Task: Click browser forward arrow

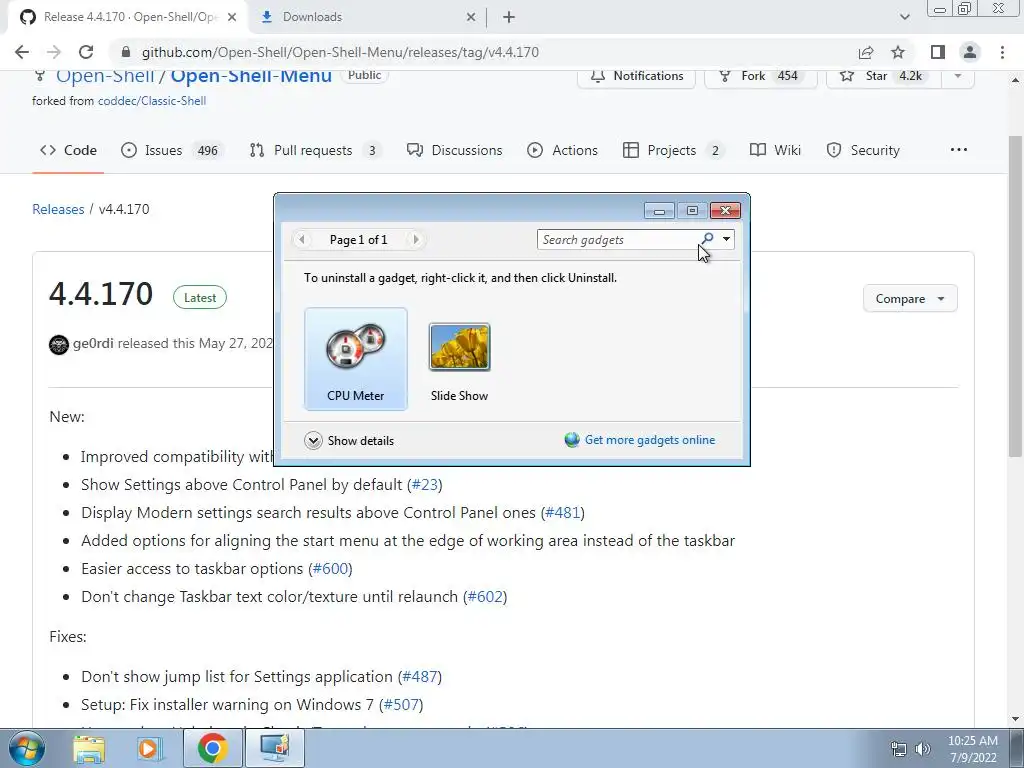Action: (54, 52)
